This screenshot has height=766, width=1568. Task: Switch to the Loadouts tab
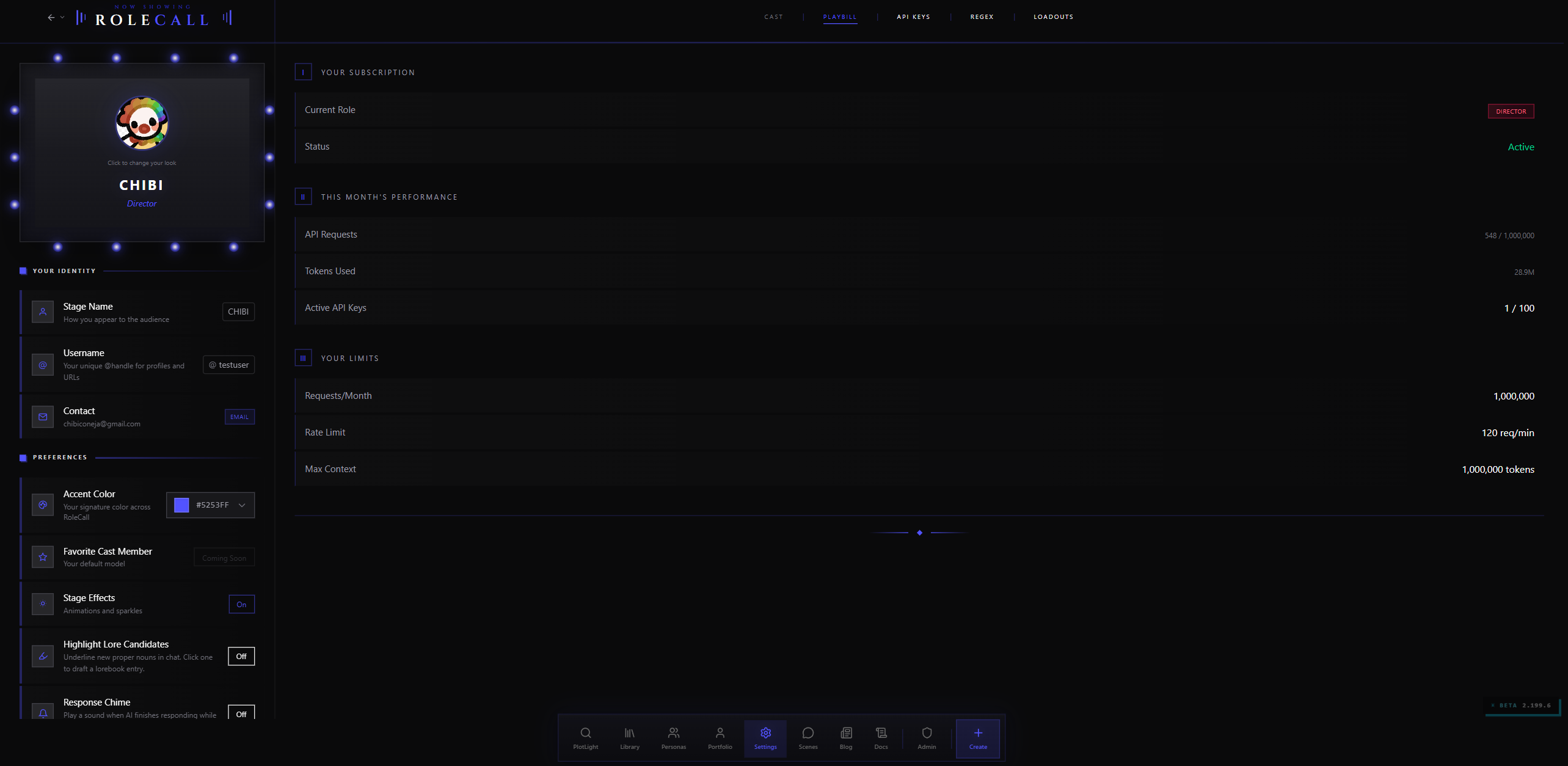1053,17
